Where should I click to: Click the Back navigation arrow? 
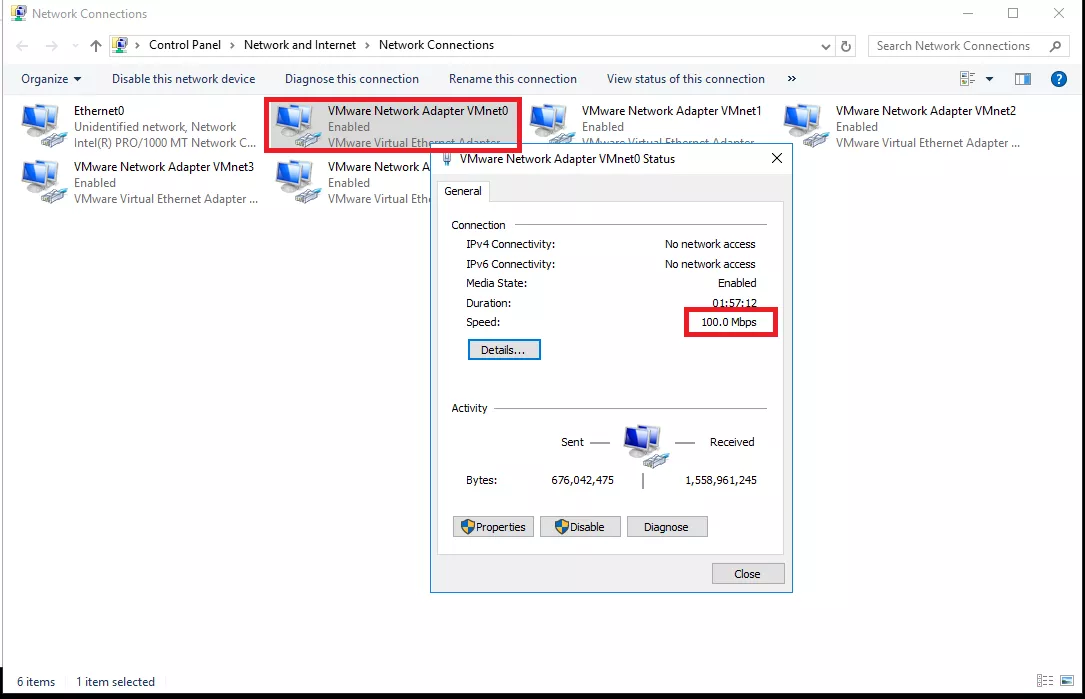22,46
